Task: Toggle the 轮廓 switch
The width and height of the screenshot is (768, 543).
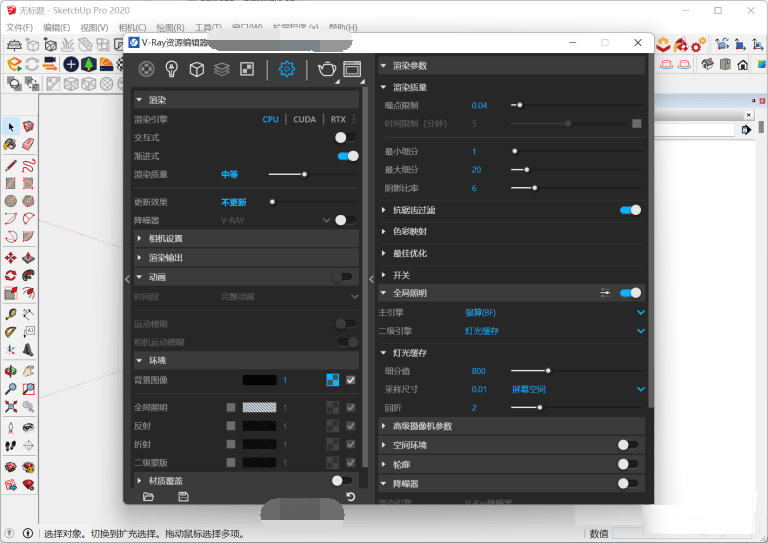Action: point(628,464)
